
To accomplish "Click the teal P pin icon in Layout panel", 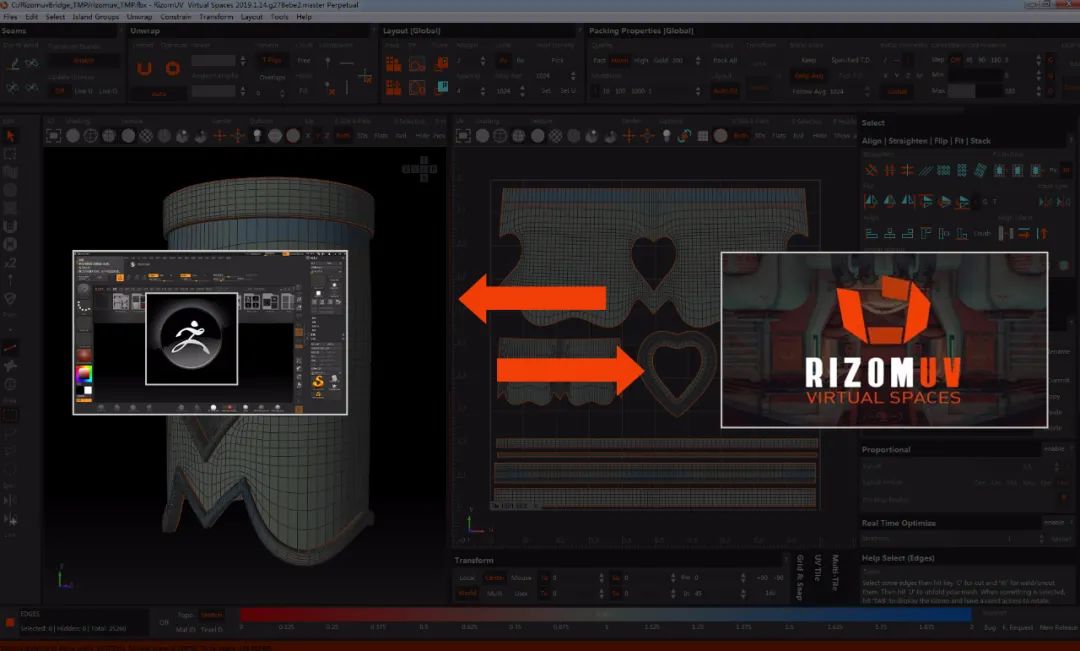I will click(x=442, y=87).
